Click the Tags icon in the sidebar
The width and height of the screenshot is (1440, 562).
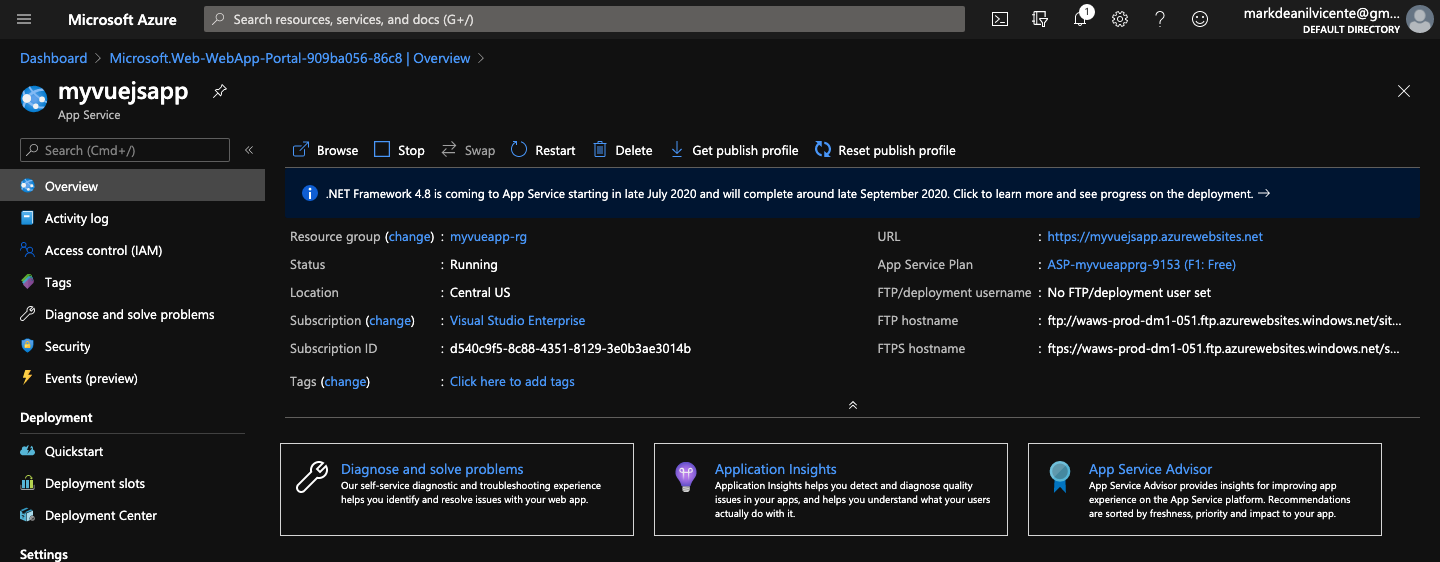[x=27, y=282]
